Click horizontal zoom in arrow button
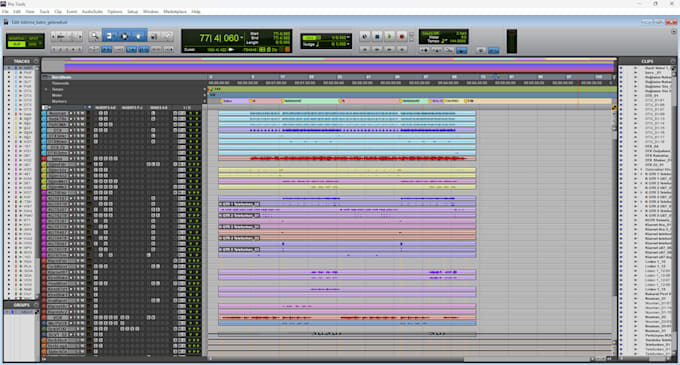 pos(80,37)
